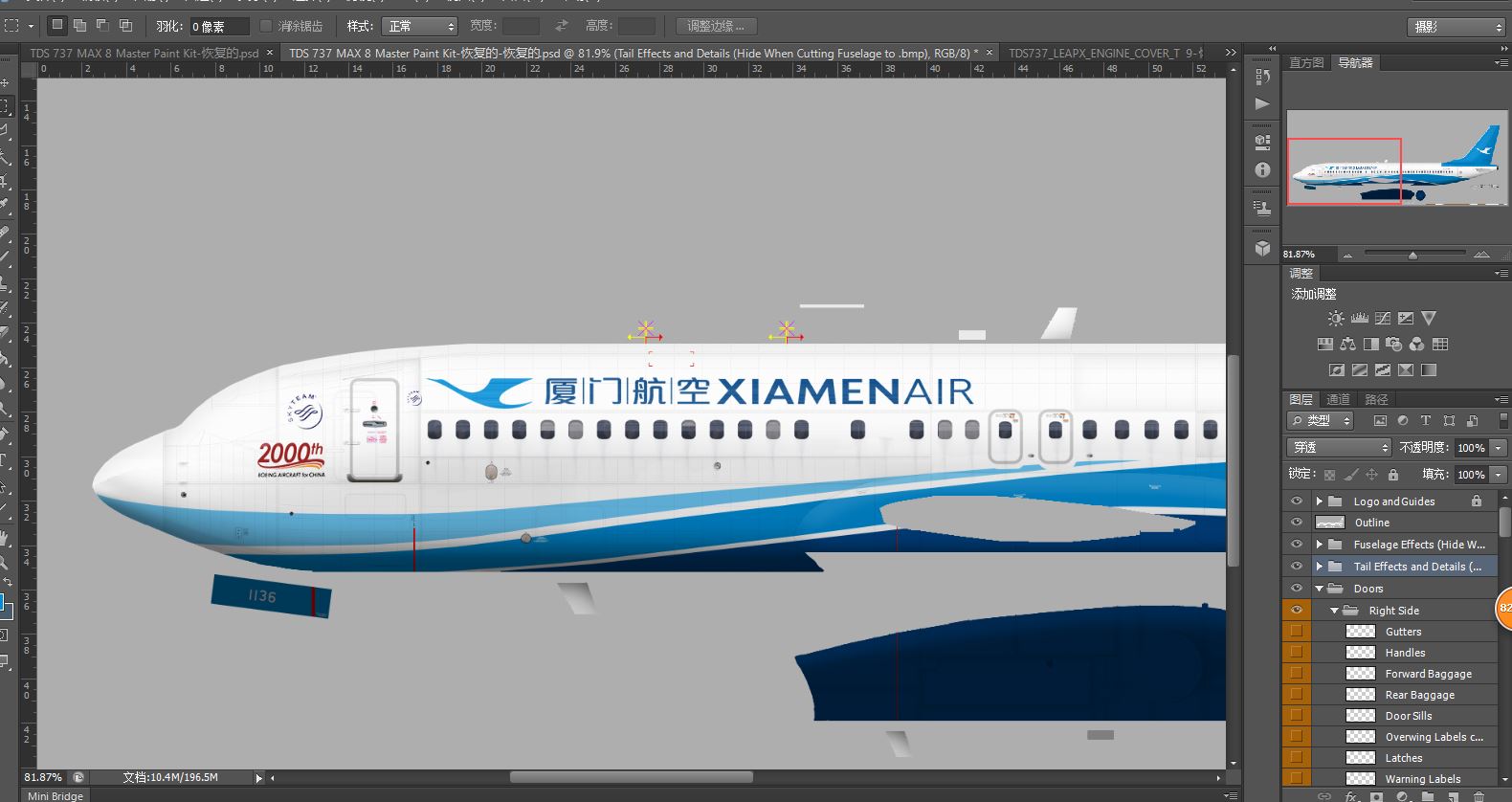Screen dimensions: 1512x802
Task: Open the blend mode 穿透 dropdown
Action: tap(1339, 447)
